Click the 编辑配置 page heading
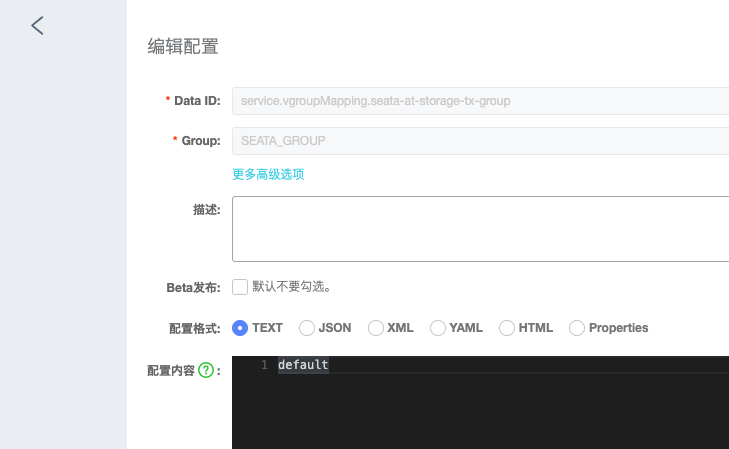Viewport: 729px width, 449px height. (x=183, y=46)
